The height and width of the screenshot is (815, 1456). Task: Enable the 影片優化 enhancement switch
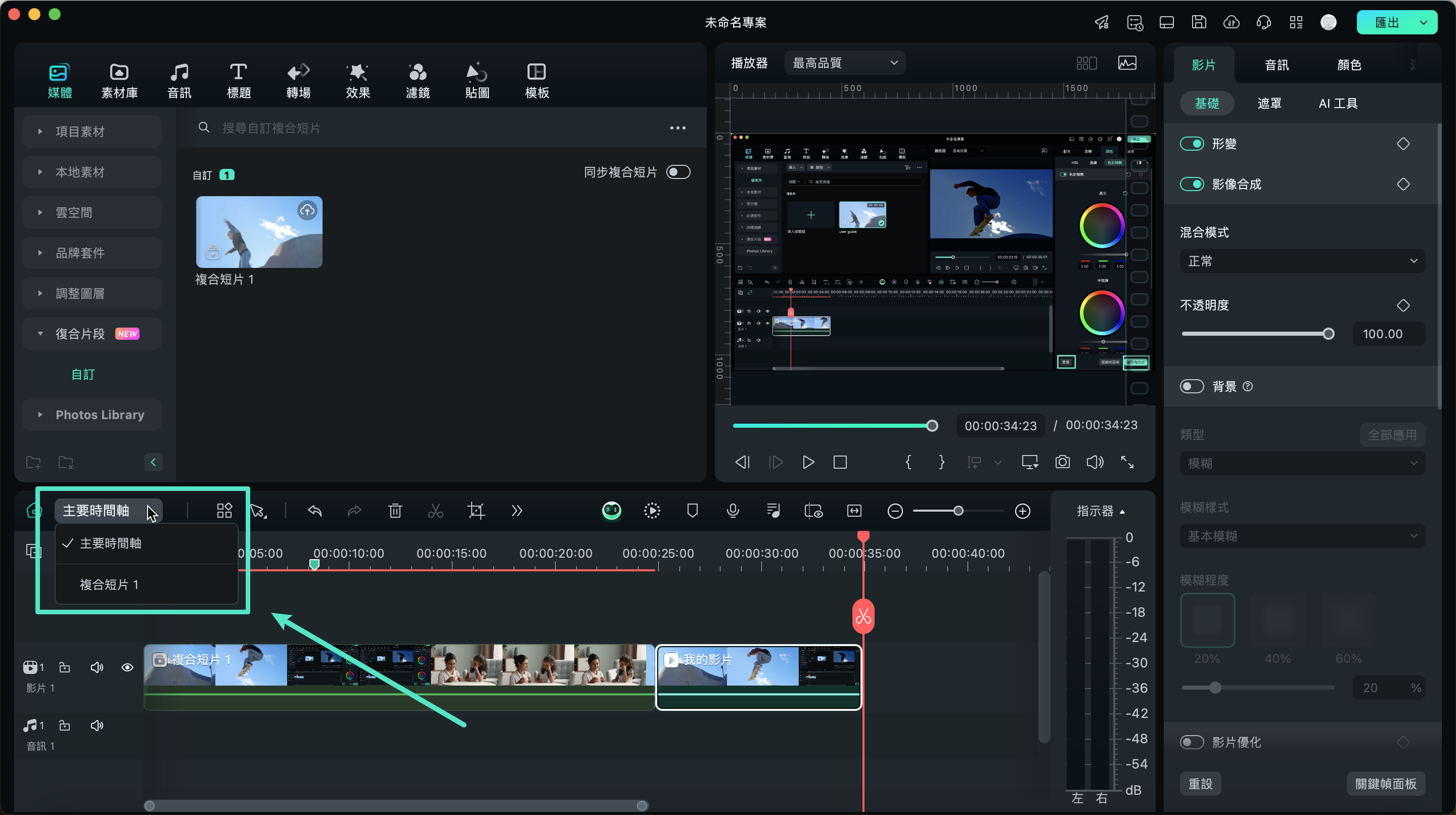pyautogui.click(x=1192, y=742)
